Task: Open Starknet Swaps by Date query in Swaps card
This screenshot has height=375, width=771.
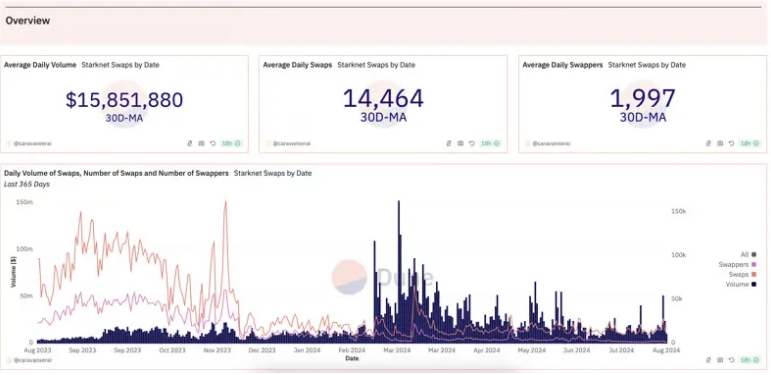Action: pyautogui.click(x=376, y=65)
